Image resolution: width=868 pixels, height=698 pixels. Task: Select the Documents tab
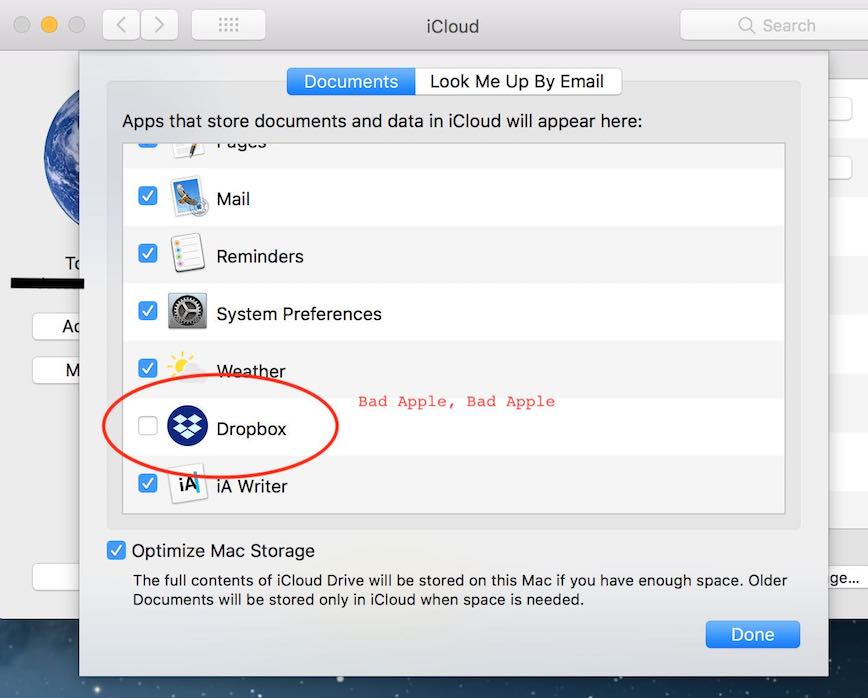pos(350,82)
